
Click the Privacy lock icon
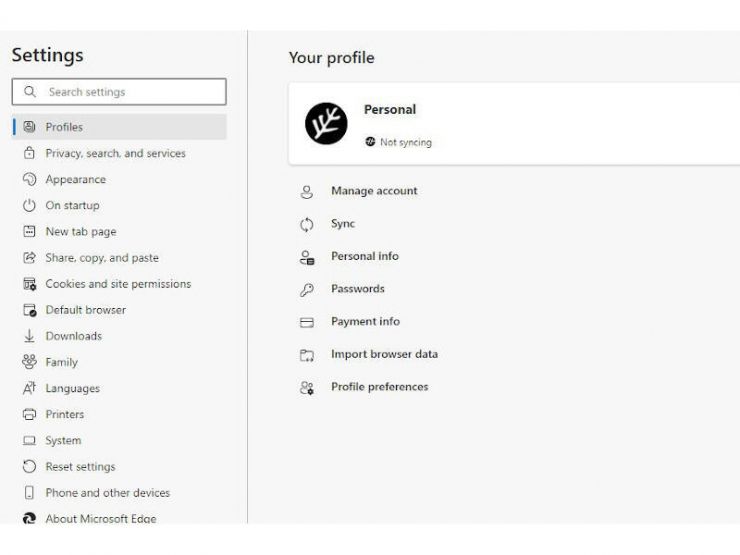pos(29,153)
